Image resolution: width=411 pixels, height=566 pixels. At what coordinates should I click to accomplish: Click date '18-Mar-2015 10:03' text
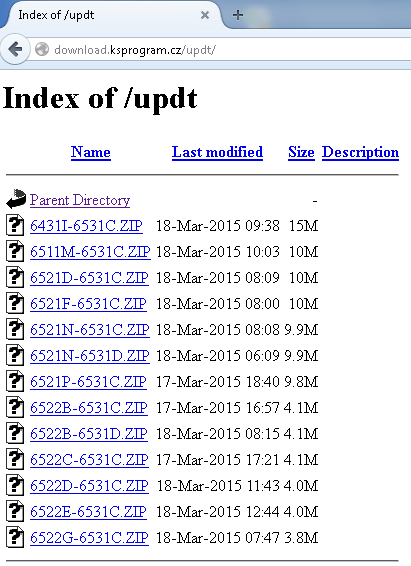[x=218, y=252]
